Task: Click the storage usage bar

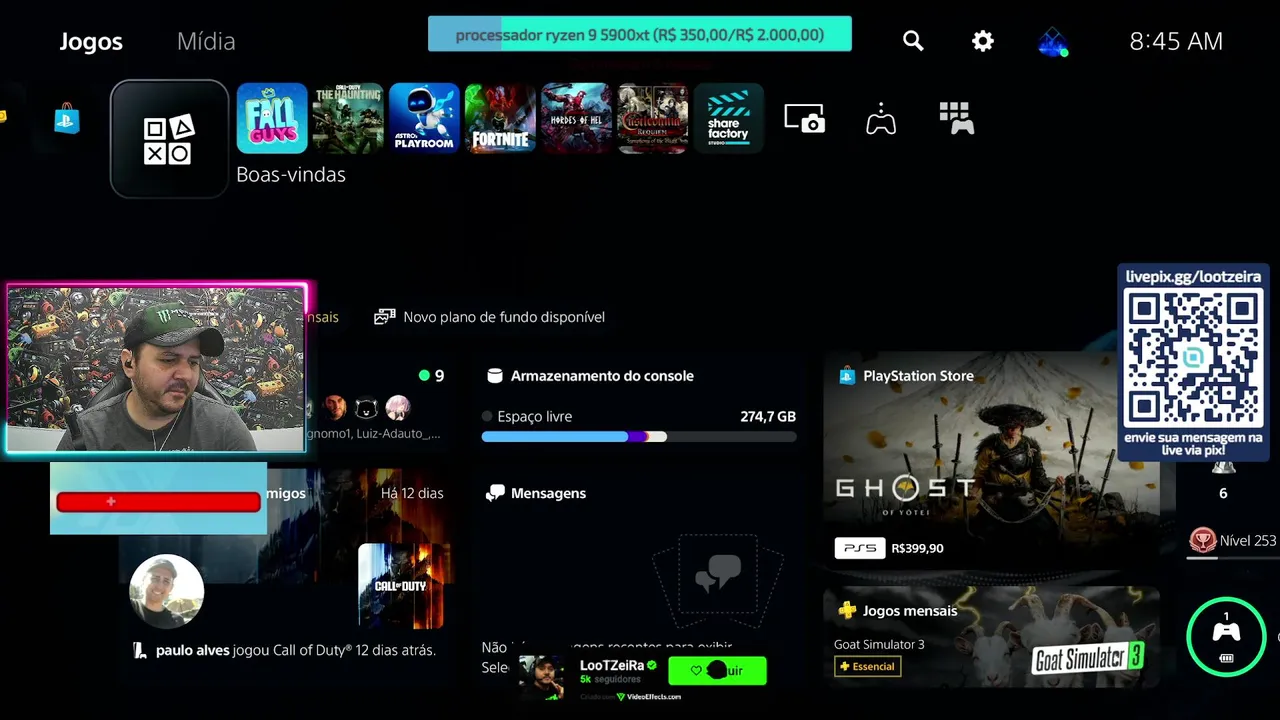Action: tap(639, 437)
